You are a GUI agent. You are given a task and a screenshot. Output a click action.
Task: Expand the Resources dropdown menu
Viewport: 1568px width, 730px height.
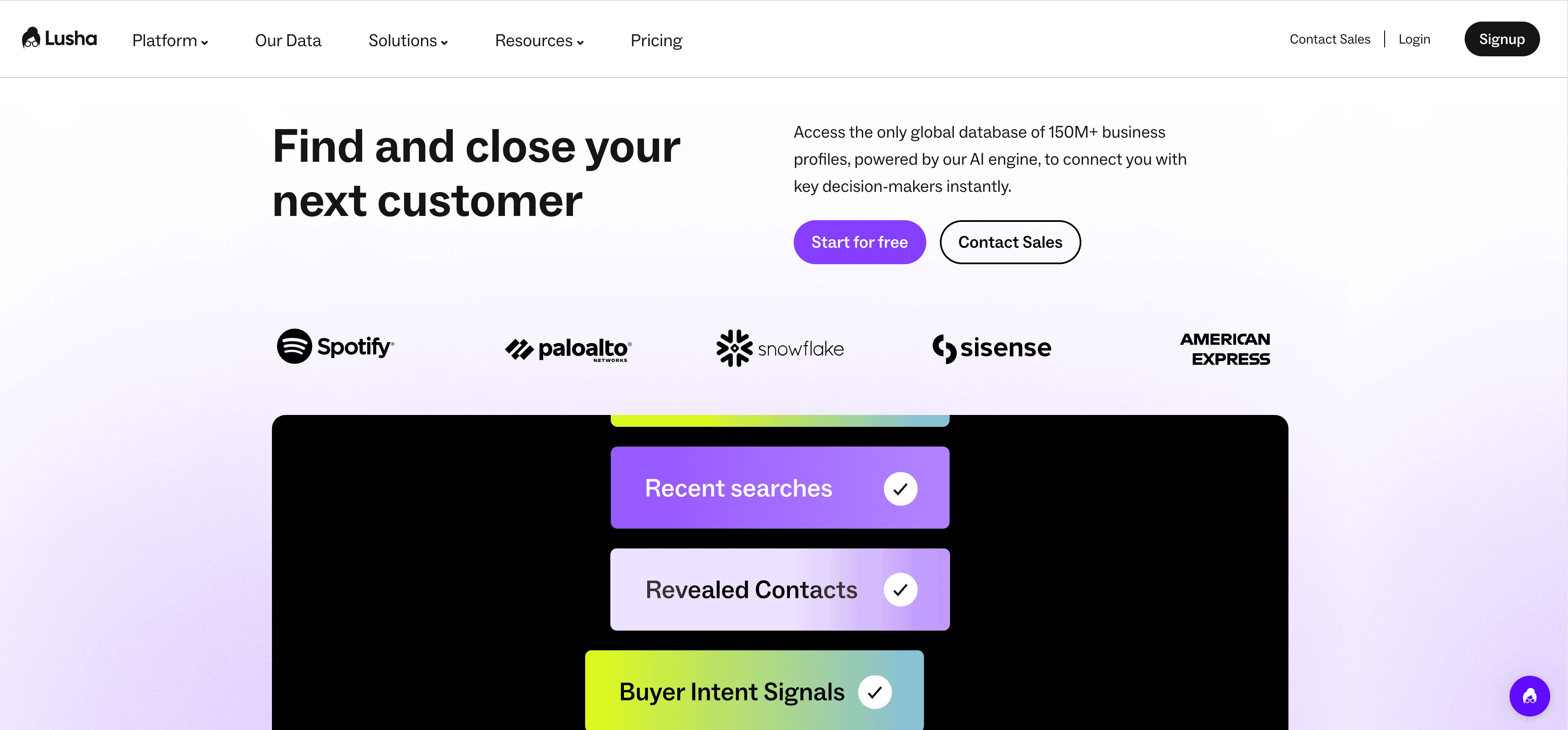[x=539, y=41]
